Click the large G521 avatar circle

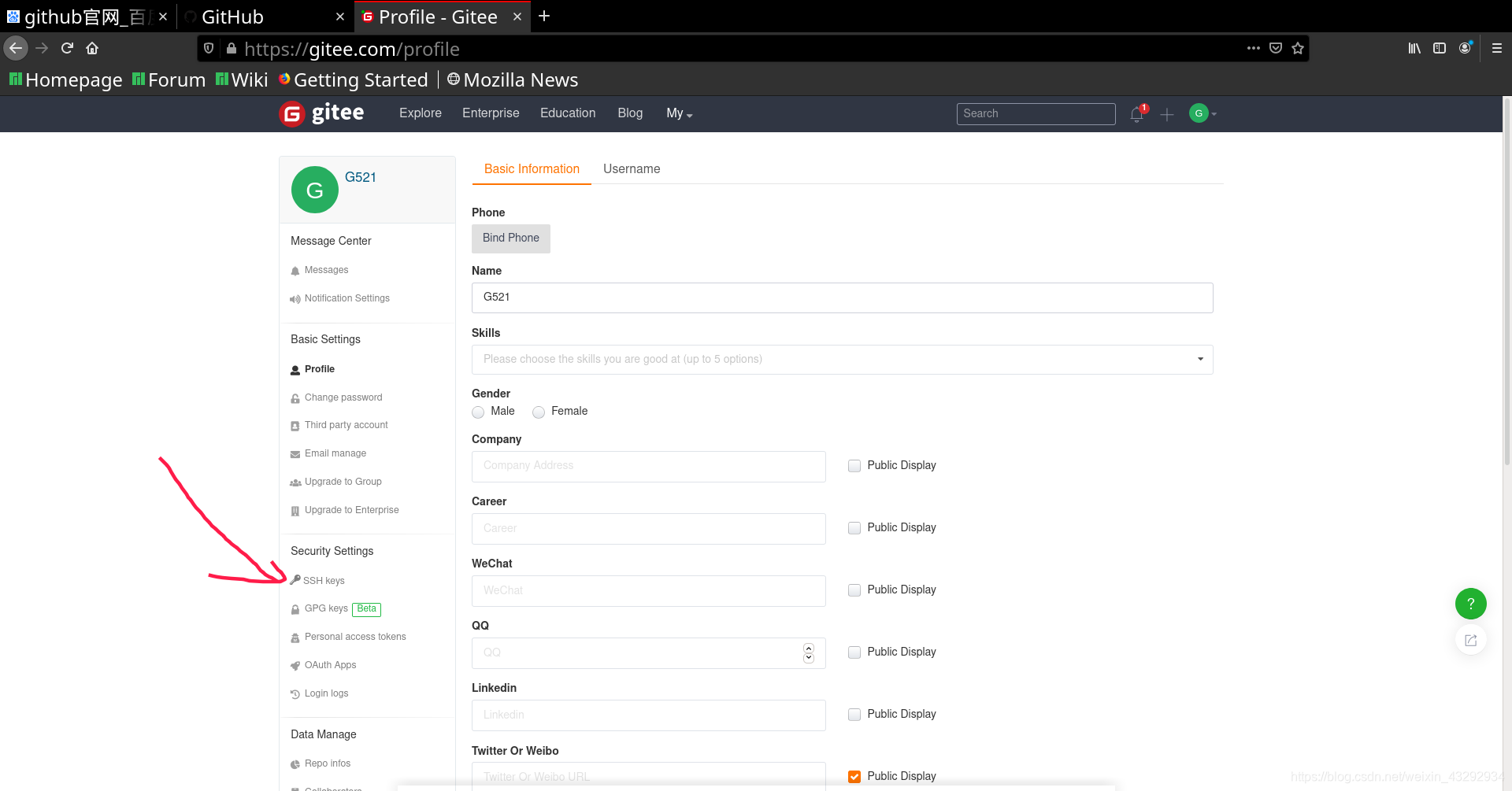click(315, 190)
